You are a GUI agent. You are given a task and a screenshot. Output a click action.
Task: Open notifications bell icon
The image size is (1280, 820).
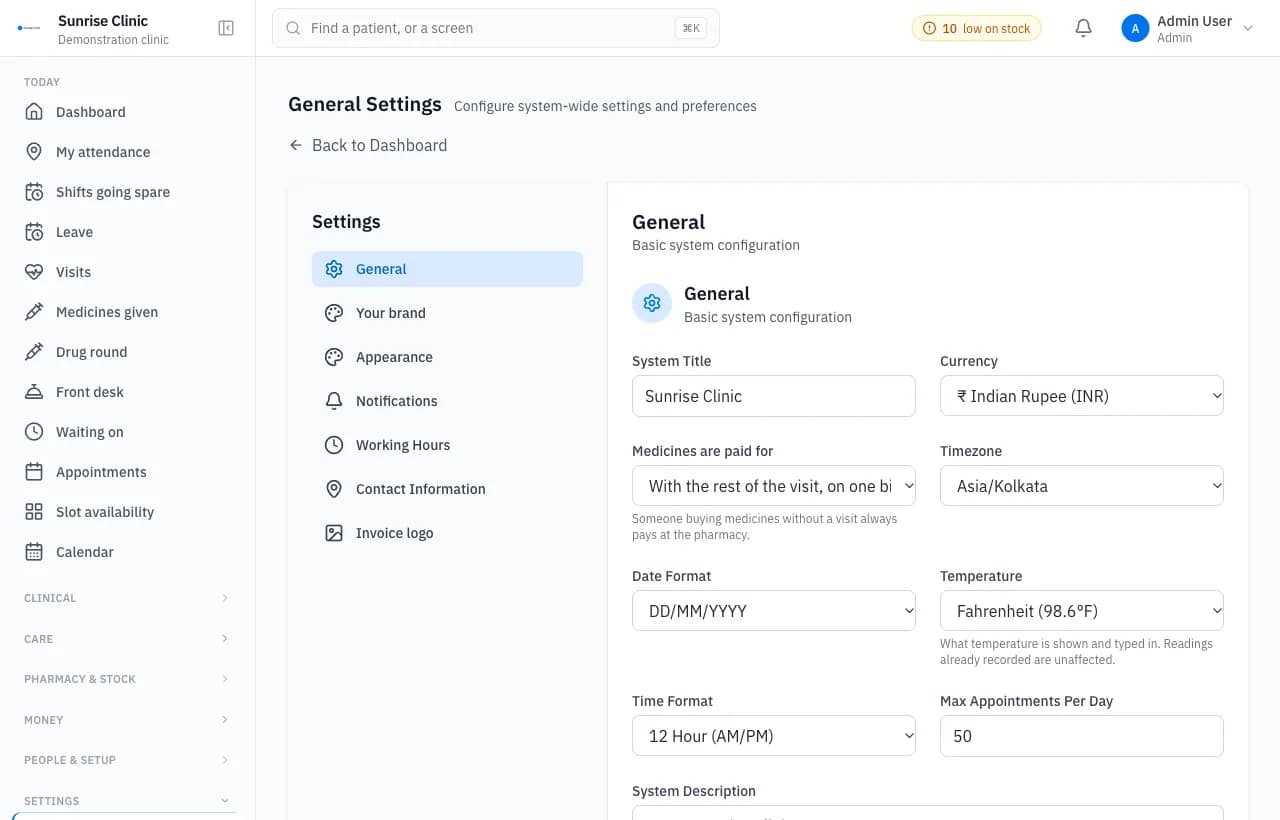(1083, 28)
